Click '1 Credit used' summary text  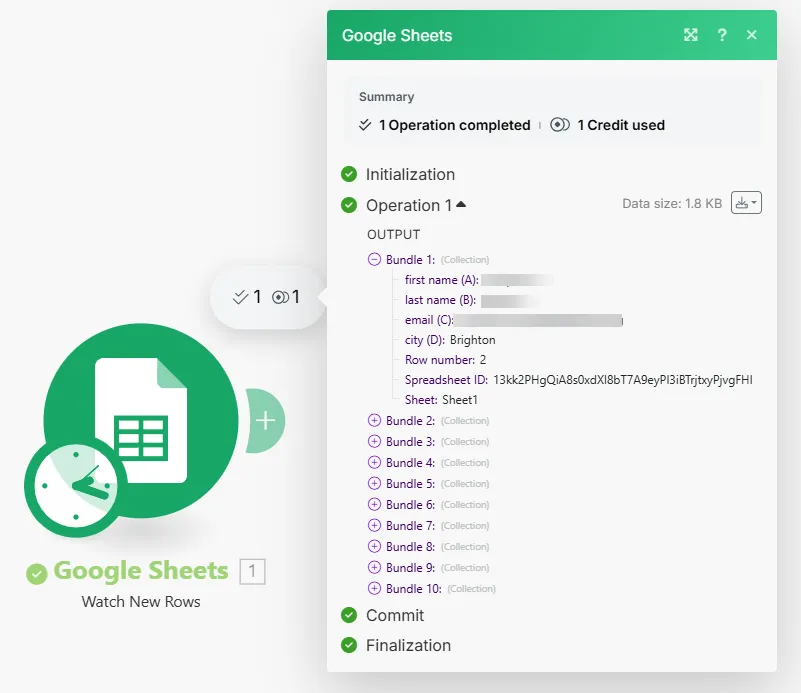621,125
